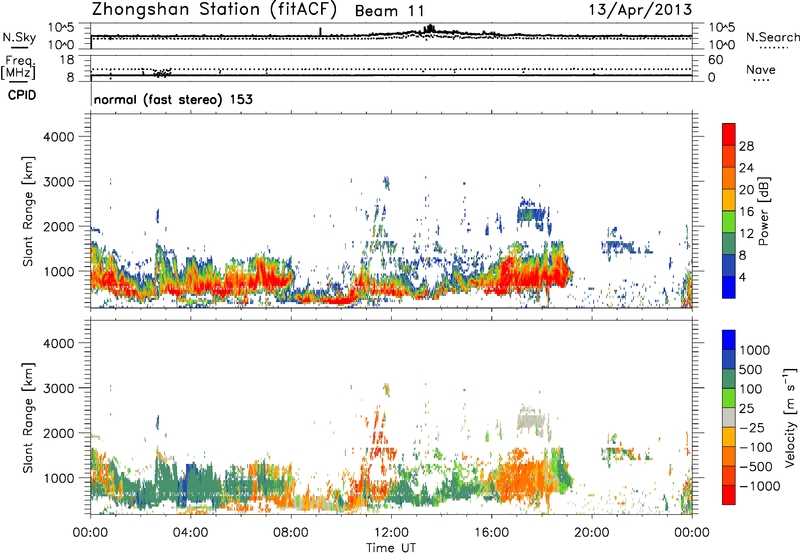800x554 pixels.
Task: Click the Velocity [m s-1] colorbar title
Action: pyautogui.click(x=790, y=417)
